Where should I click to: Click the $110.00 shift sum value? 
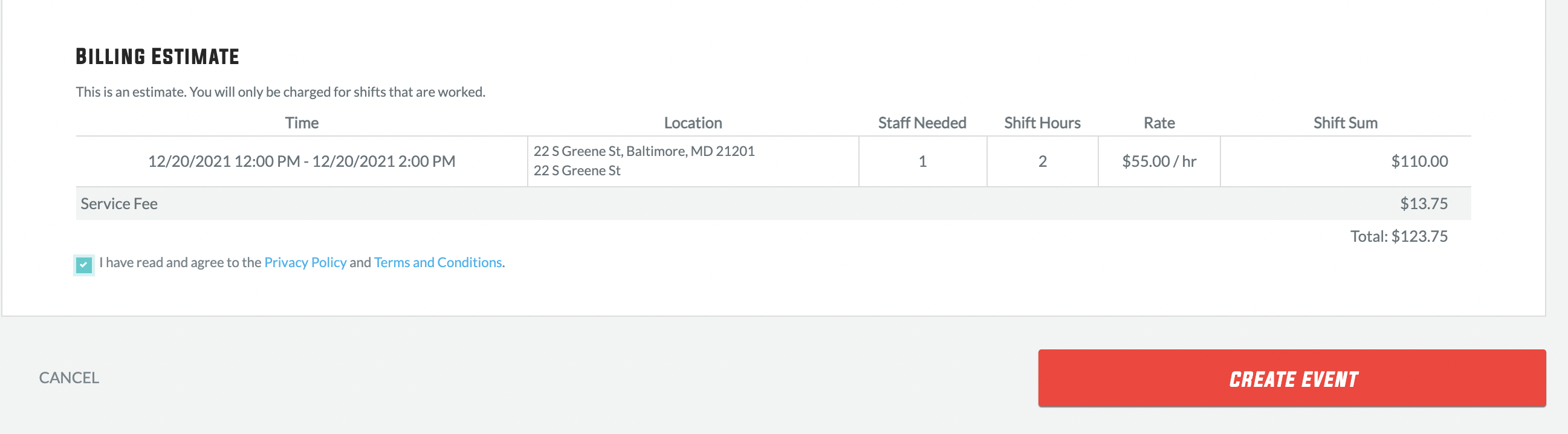pos(1419,161)
